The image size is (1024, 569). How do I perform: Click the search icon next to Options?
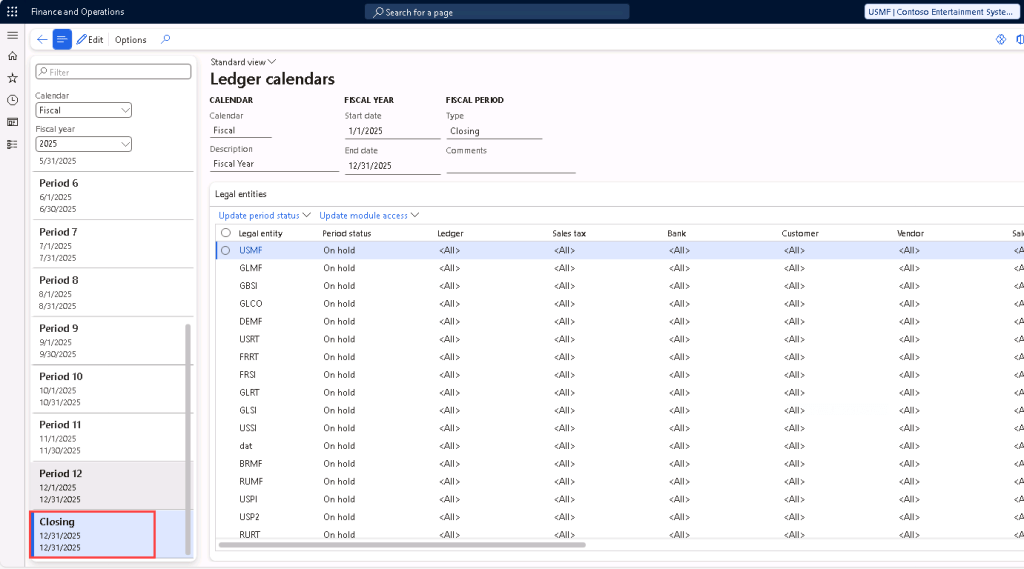[165, 40]
